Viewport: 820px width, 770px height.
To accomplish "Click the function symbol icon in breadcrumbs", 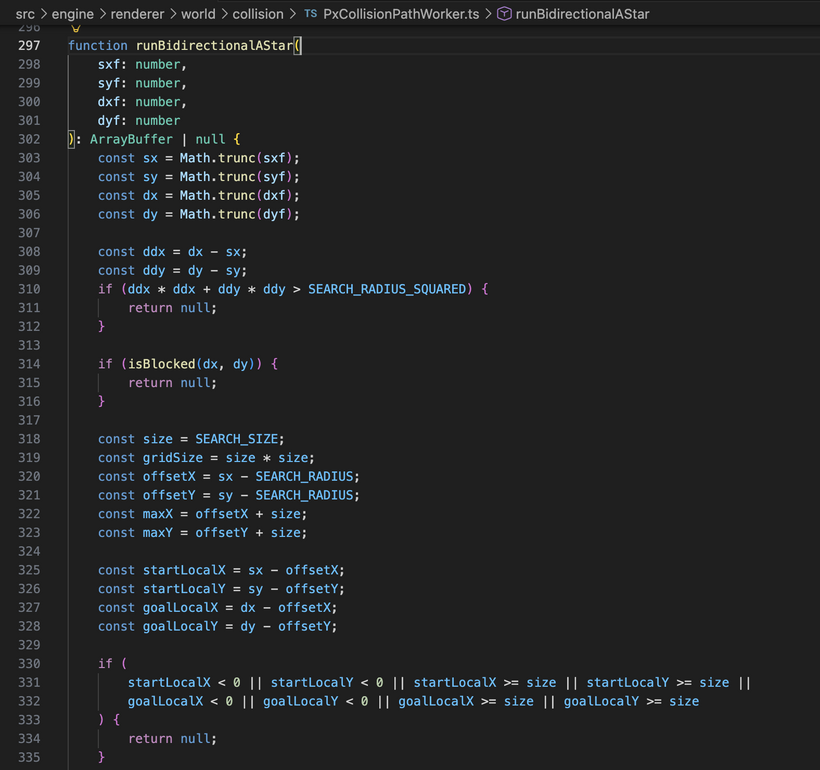I will tap(504, 14).
